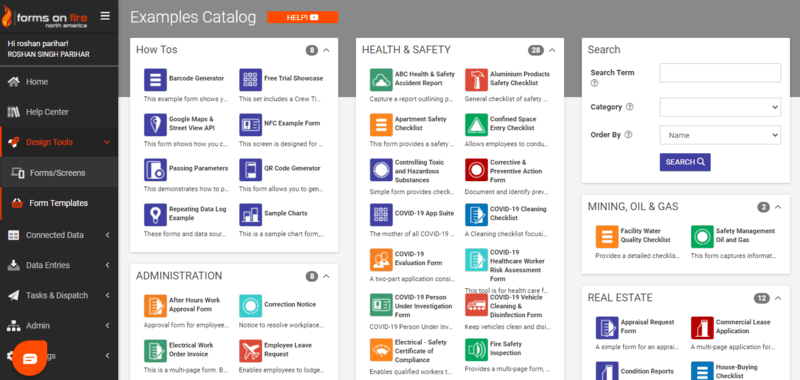Select Form Templates in the sidebar

(59, 203)
